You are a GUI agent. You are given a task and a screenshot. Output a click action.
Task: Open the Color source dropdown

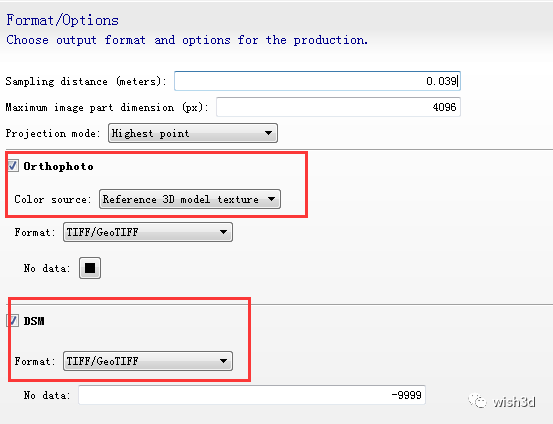190,199
